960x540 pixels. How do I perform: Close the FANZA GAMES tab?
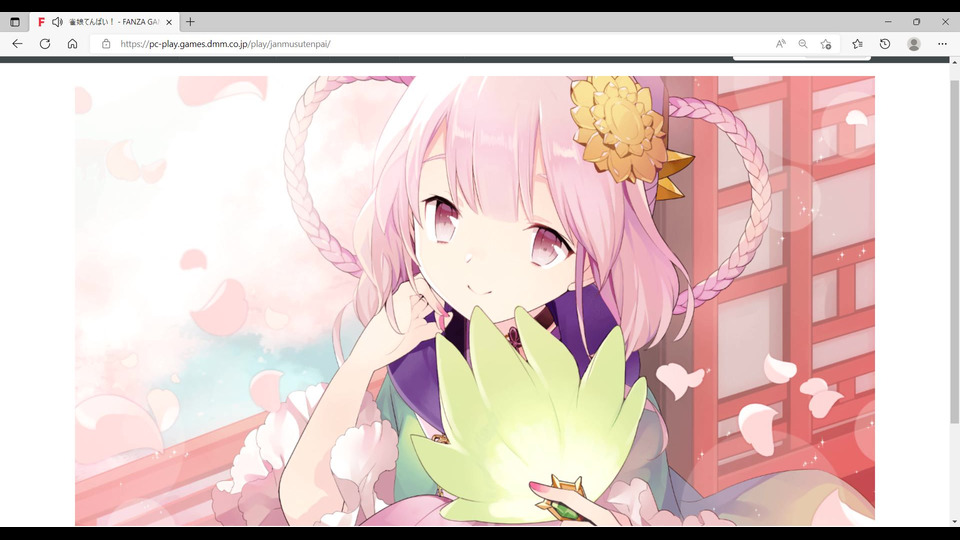169,22
